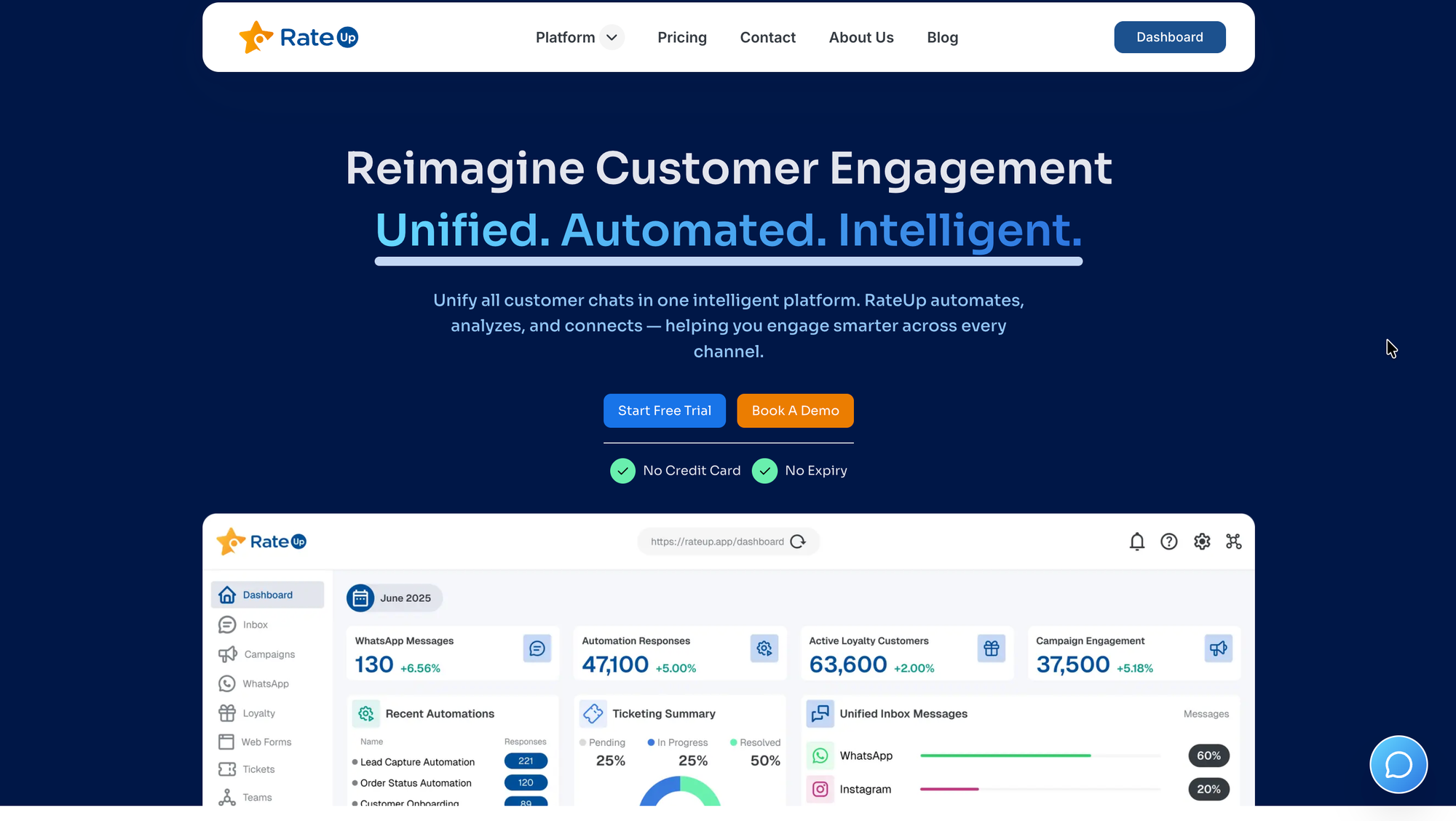The width and height of the screenshot is (1456, 821).
Task: Click the No Credit Card green checkmark
Action: [x=622, y=471]
